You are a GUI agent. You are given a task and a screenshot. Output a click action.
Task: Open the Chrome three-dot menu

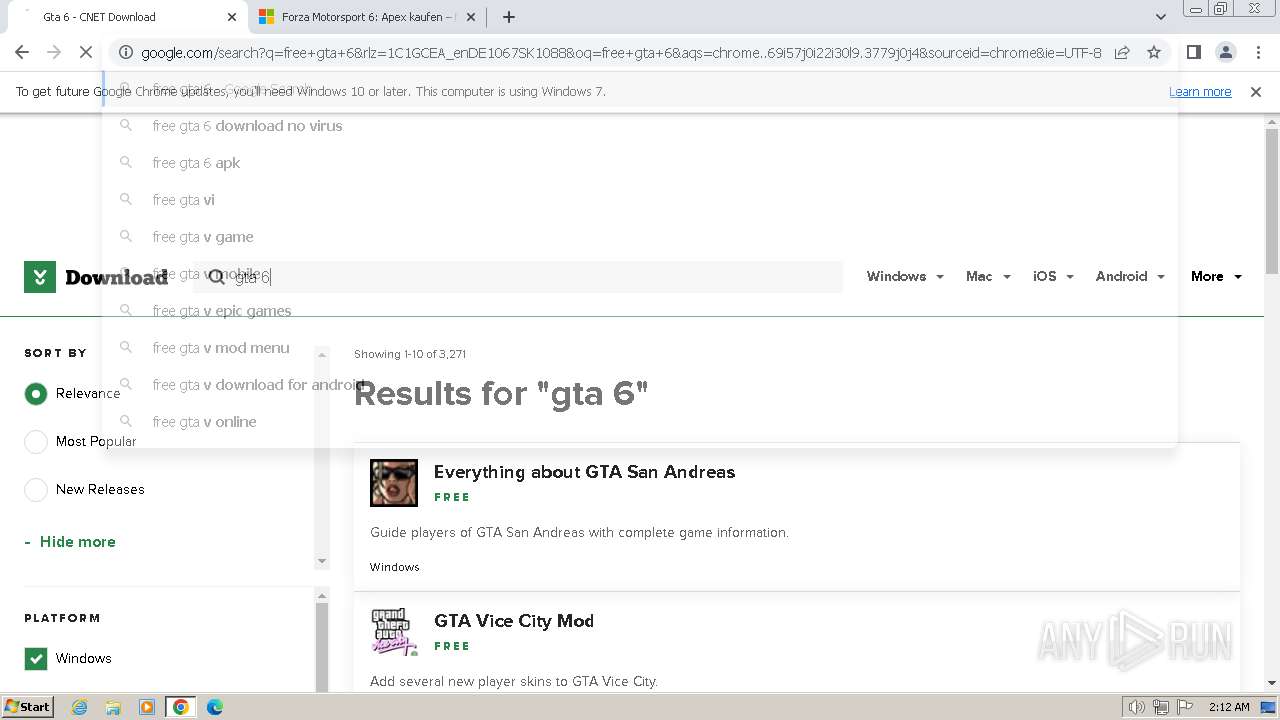pyautogui.click(x=1258, y=52)
